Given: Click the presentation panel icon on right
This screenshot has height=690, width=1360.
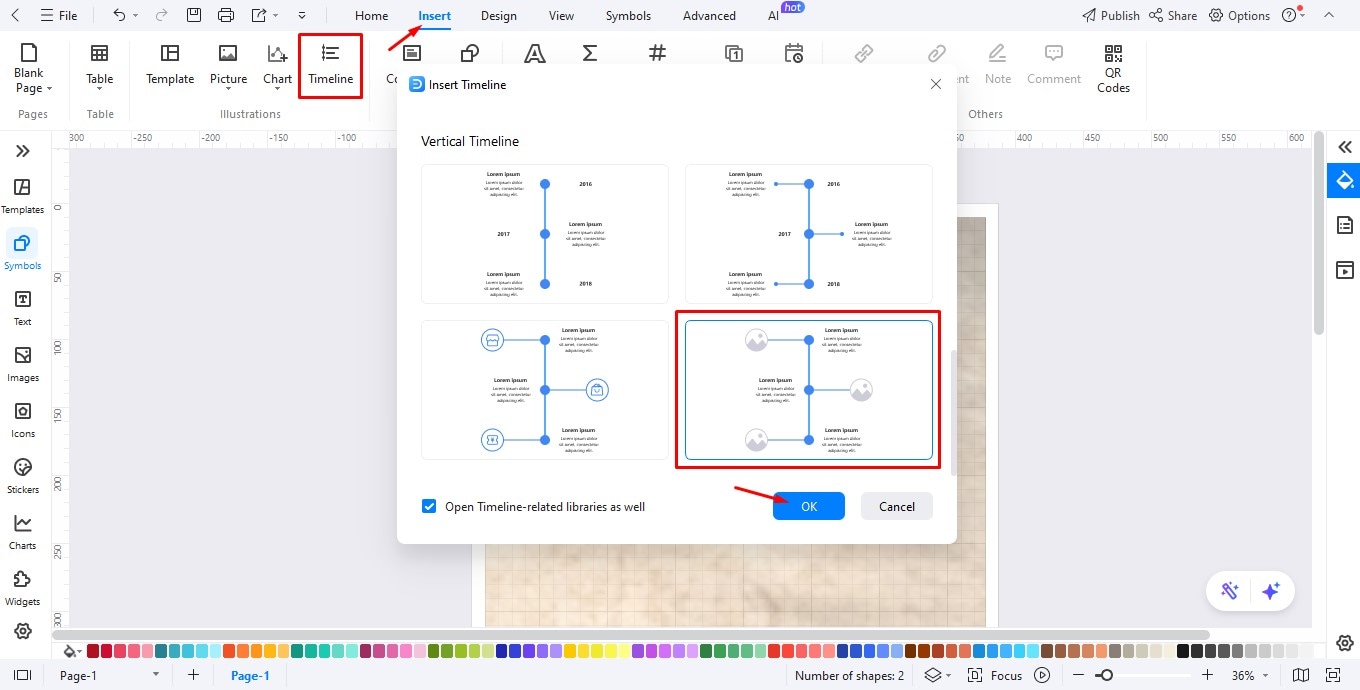Looking at the screenshot, I should tap(1345, 270).
